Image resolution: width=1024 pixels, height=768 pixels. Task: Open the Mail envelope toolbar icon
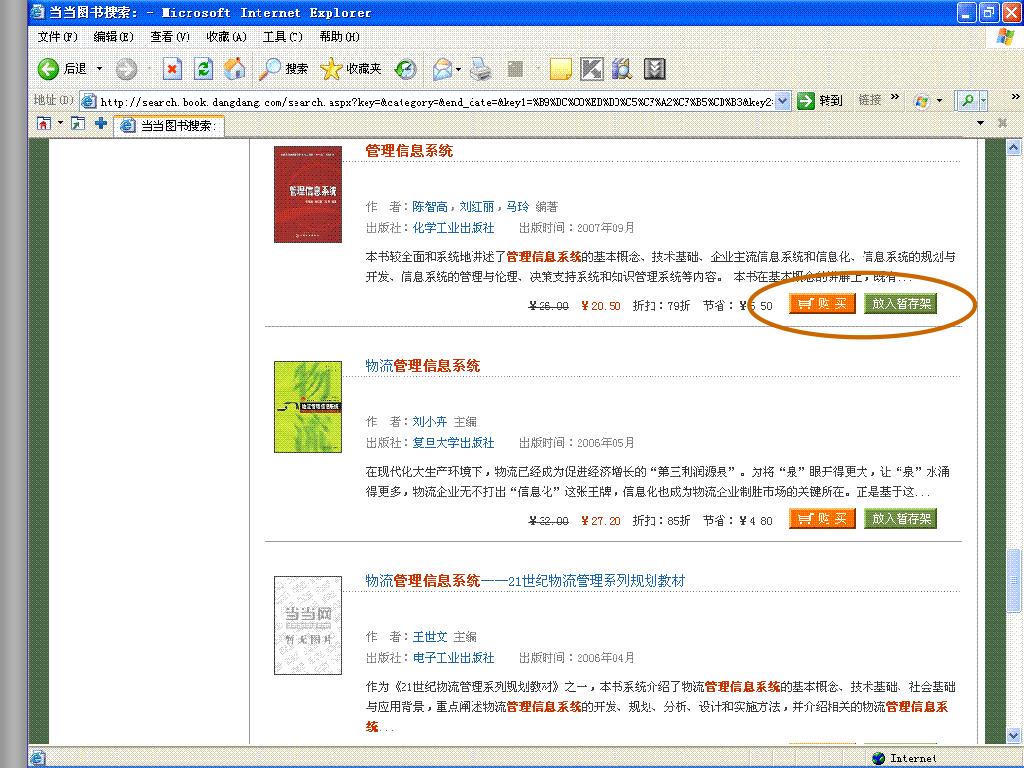coord(443,69)
